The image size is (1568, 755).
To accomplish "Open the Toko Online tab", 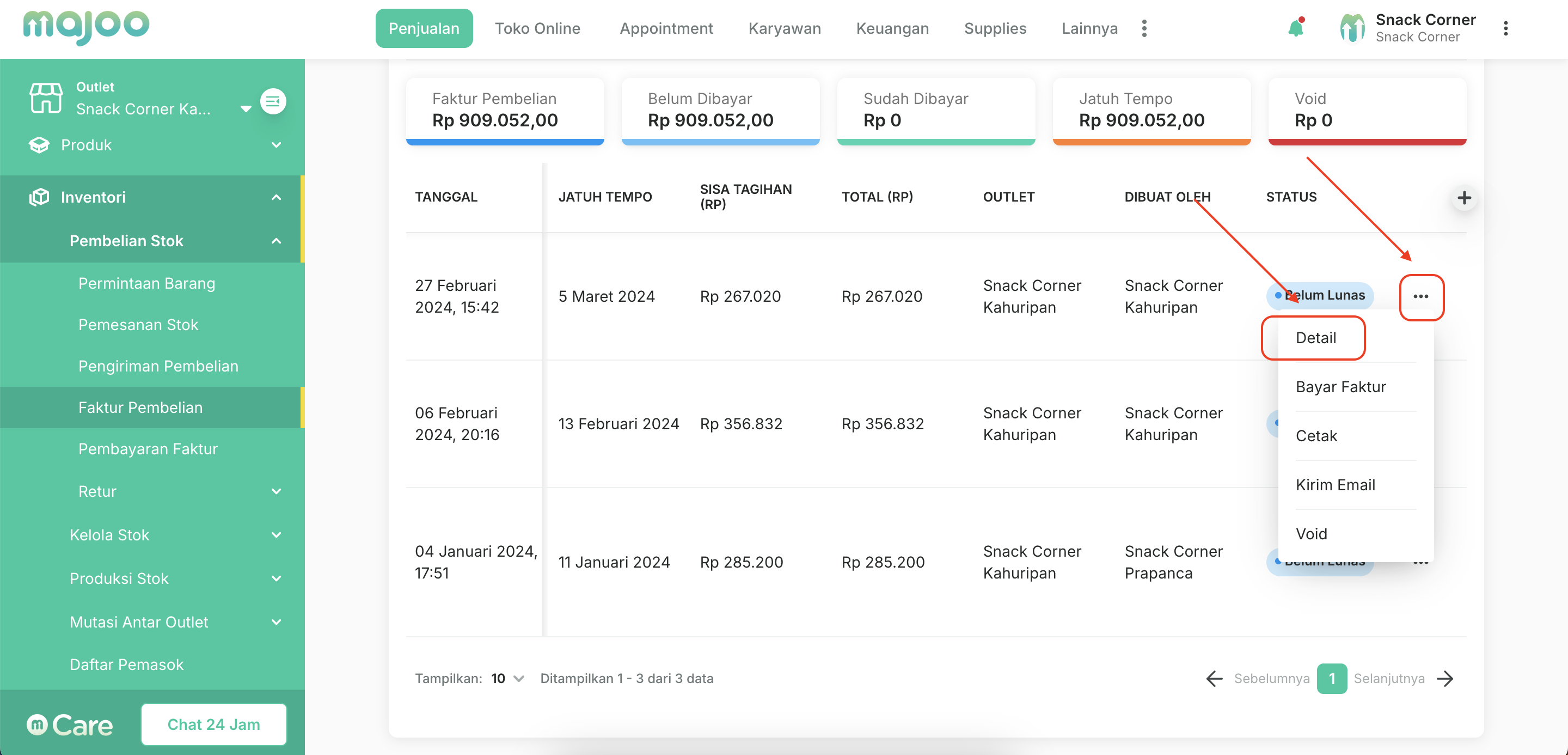I will pos(537,28).
